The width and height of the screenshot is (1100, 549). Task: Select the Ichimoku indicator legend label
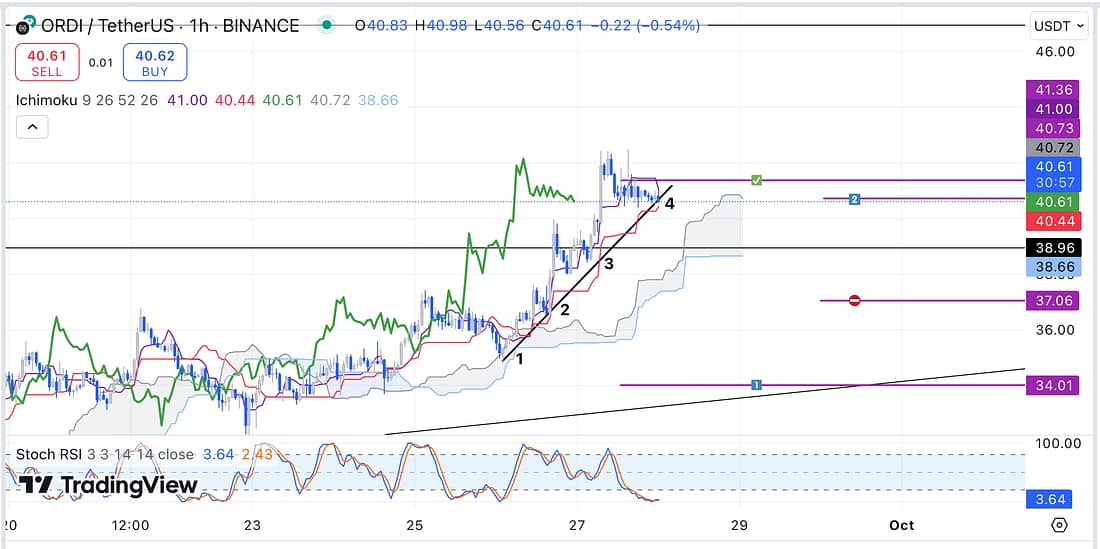pyautogui.click(x=50, y=100)
